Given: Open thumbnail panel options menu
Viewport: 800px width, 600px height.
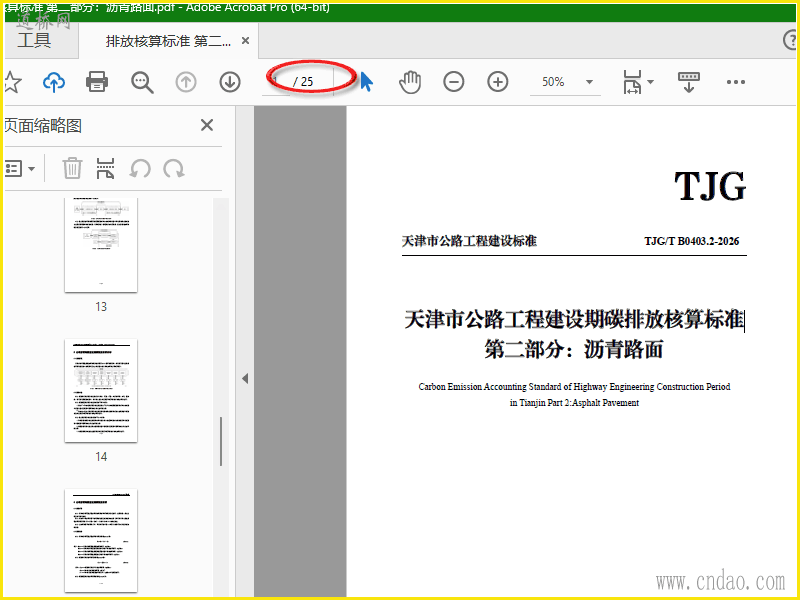Looking at the screenshot, I should (19, 168).
